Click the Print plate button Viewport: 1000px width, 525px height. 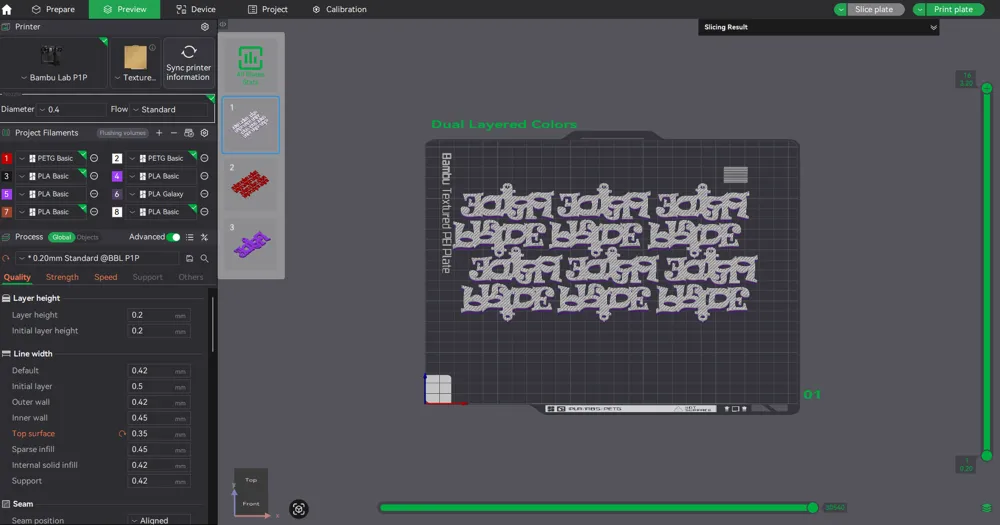click(953, 10)
